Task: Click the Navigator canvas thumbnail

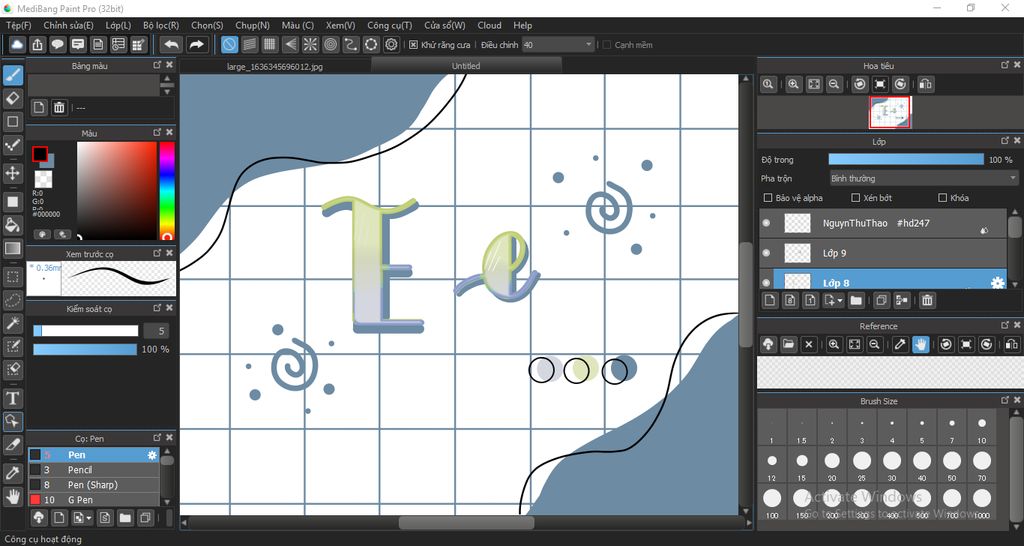Action: [x=889, y=112]
